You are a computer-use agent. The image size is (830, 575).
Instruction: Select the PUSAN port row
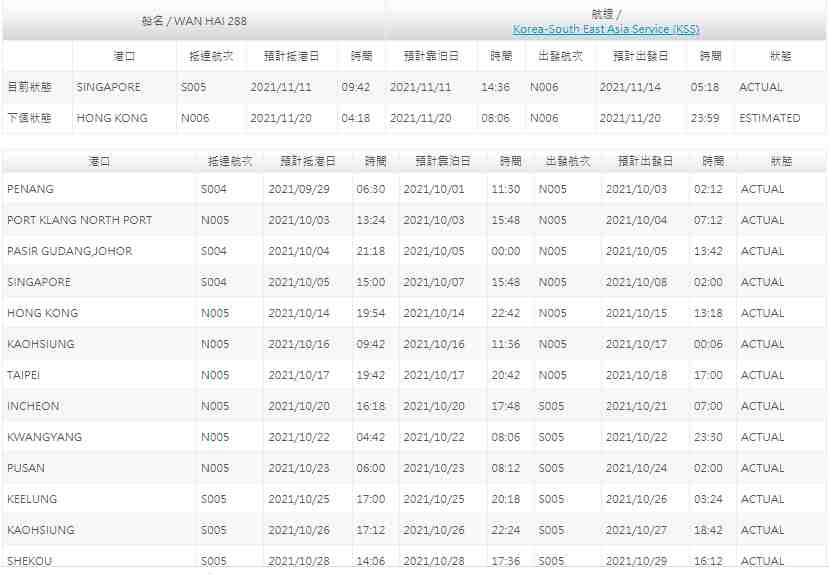(x=414, y=468)
